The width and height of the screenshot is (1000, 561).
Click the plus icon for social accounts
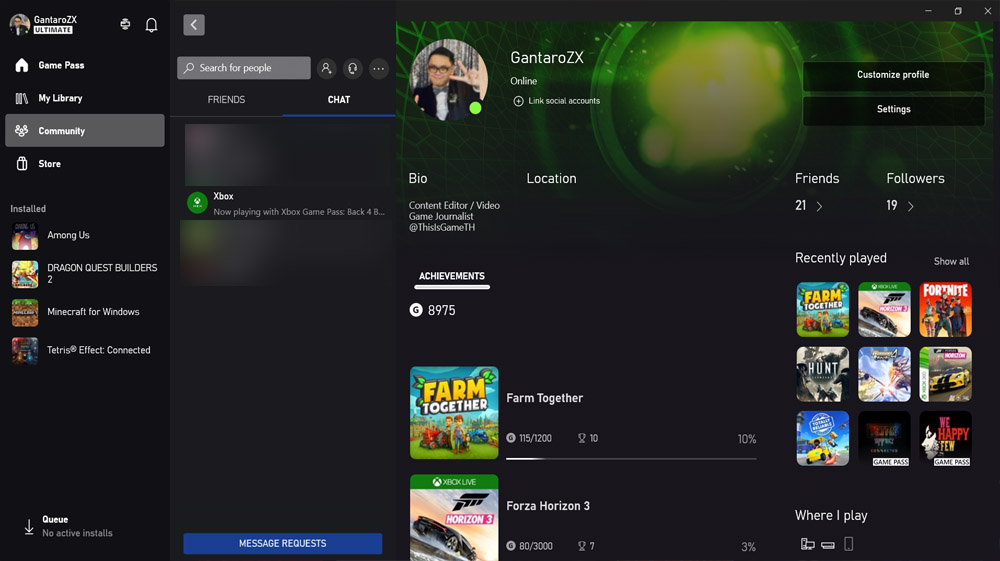(518, 101)
